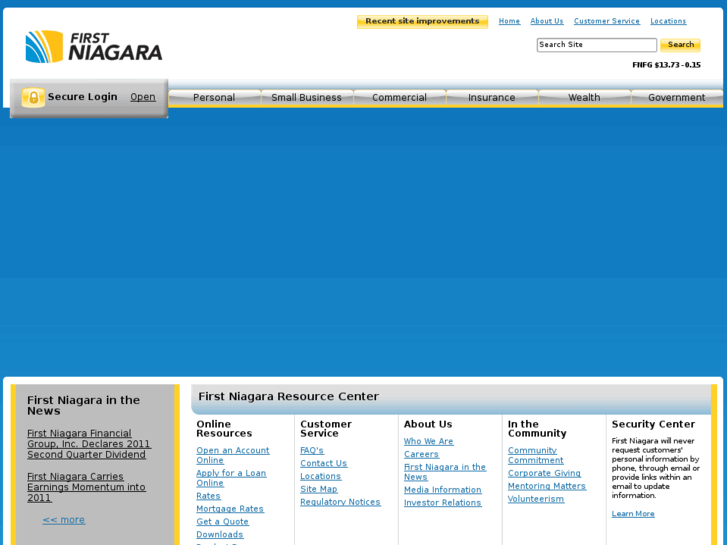Click the Secure Login padlock icon

click(x=33, y=97)
